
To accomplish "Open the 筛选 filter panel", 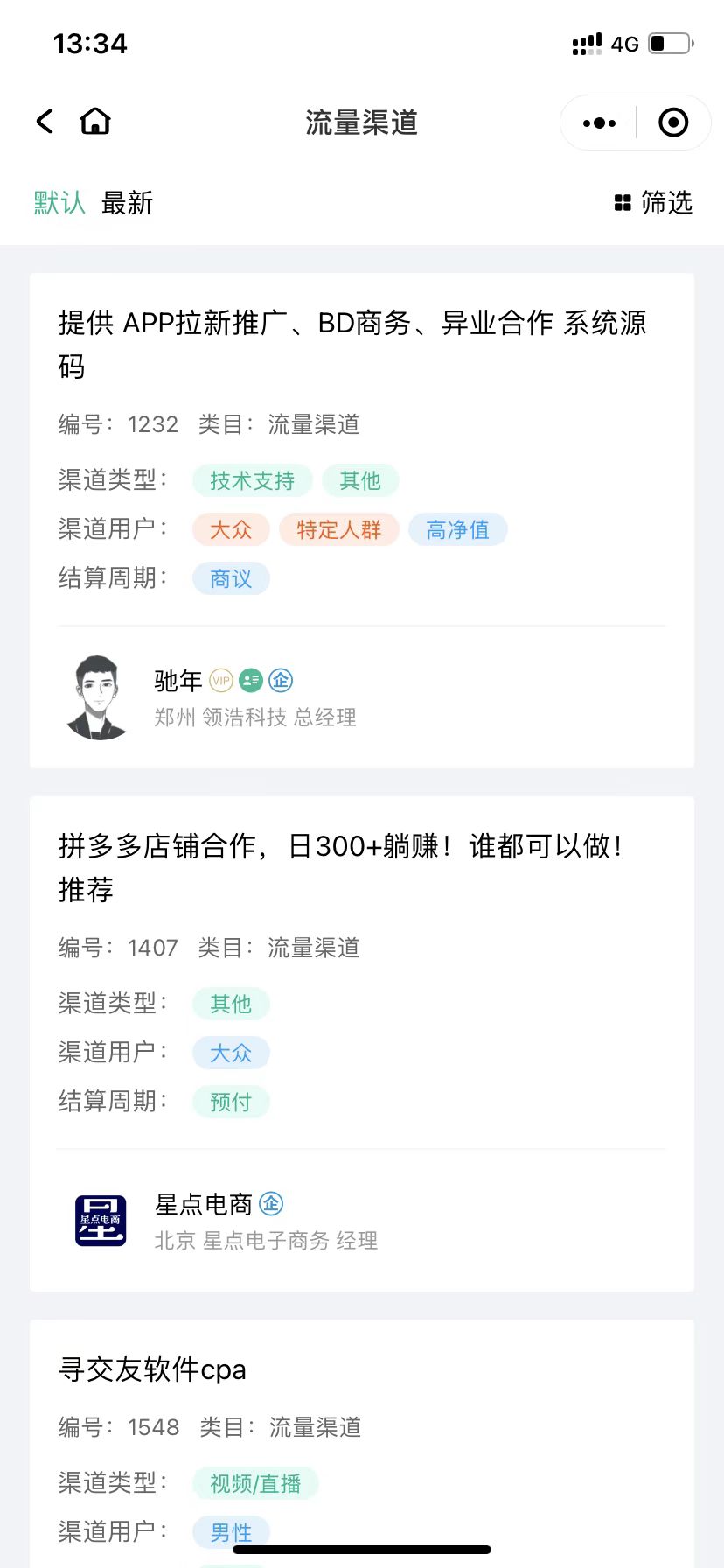I will coord(653,203).
